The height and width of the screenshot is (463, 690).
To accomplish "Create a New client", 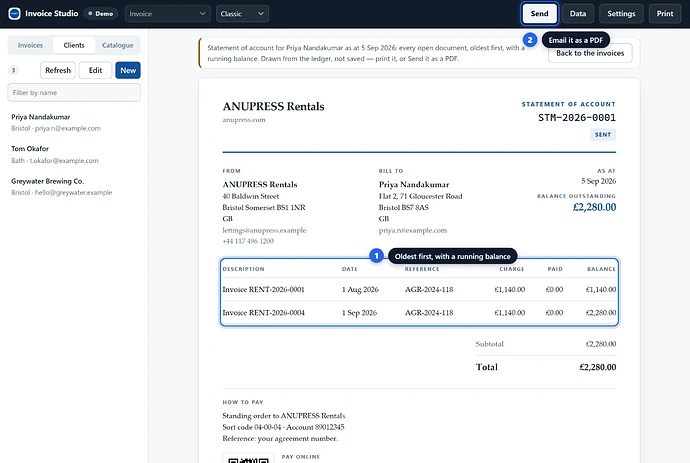I will coord(128,70).
